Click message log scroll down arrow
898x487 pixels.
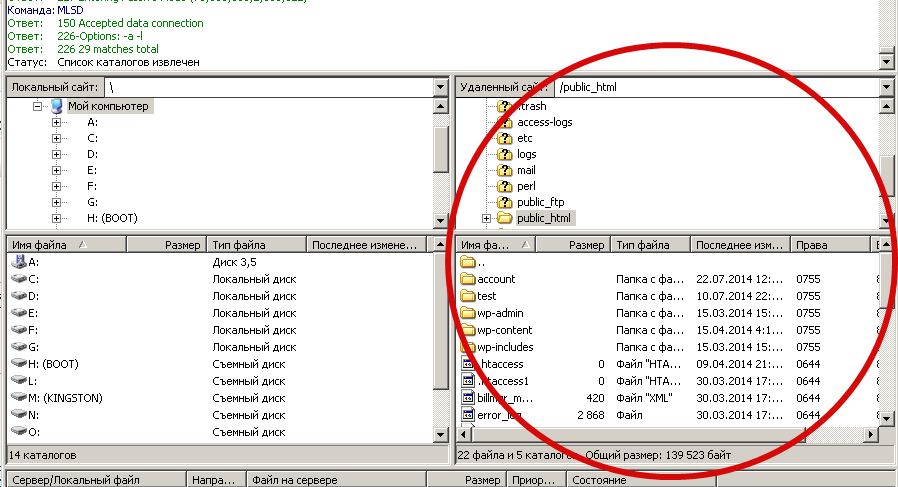887,61
